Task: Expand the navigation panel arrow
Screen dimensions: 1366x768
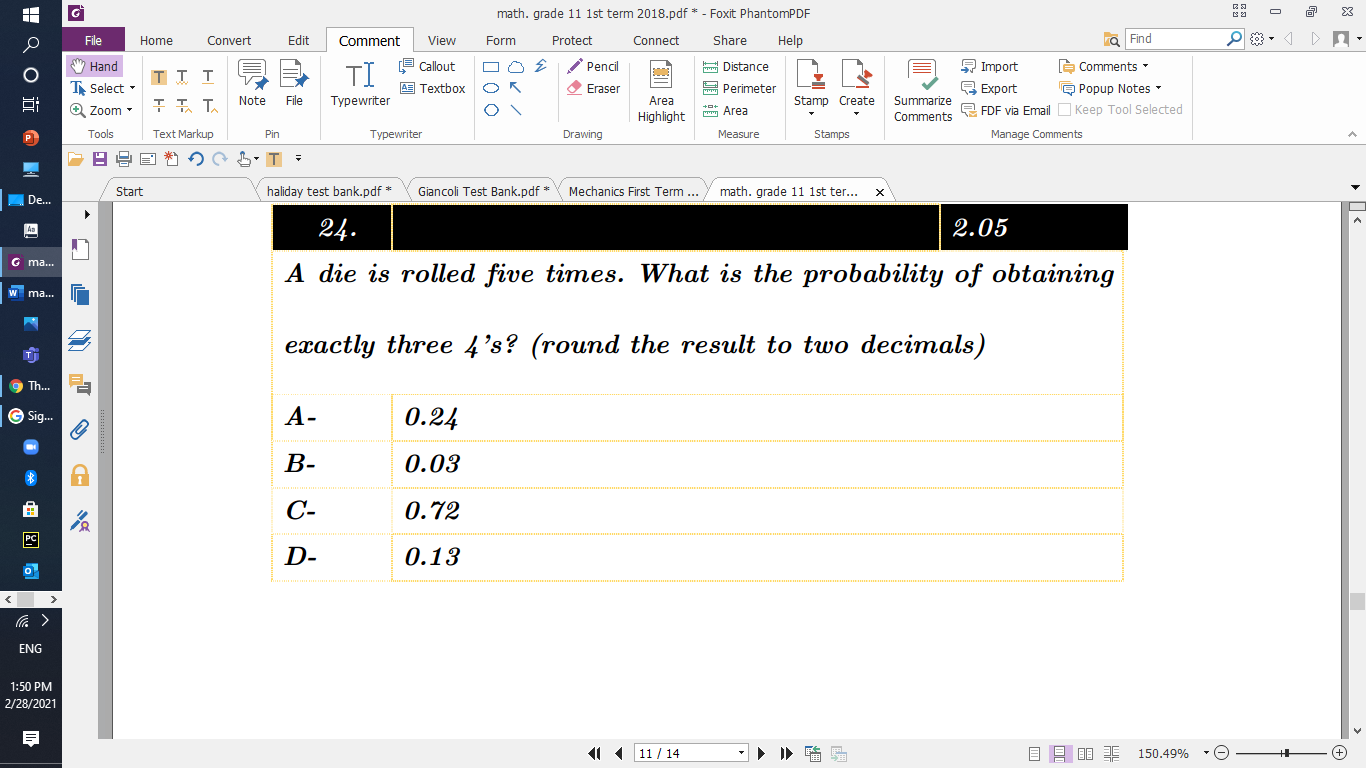Action: point(87,214)
